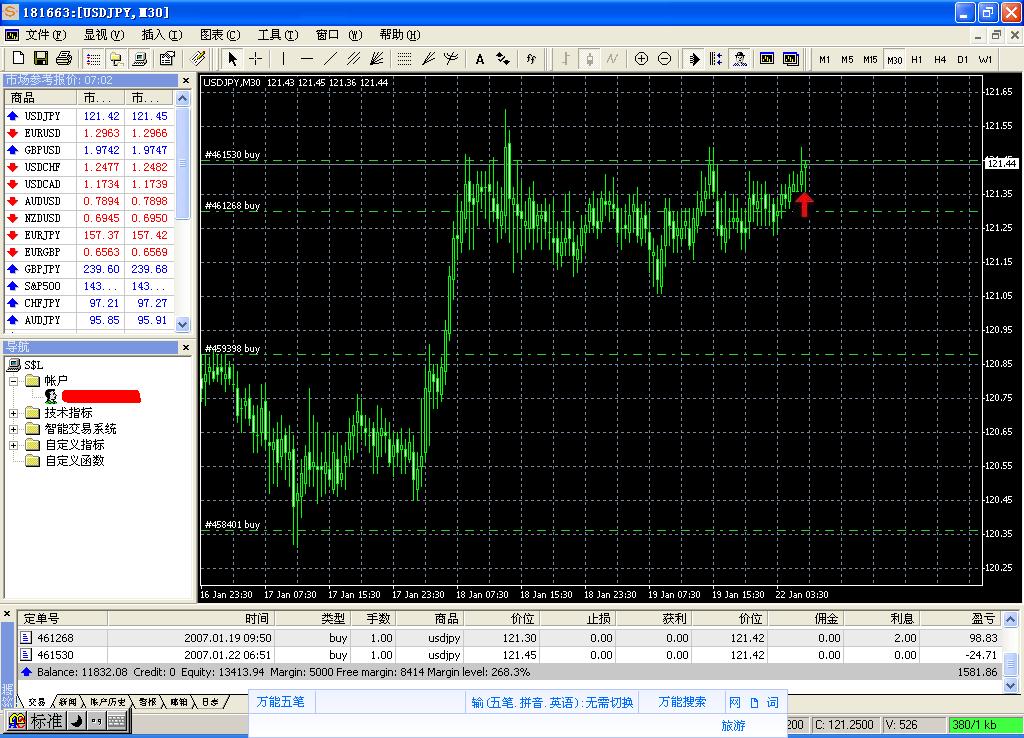Viewport: 1024px width, 738px height.
Task: Switch to the D1 timeframe
Action: coord(962,60)
